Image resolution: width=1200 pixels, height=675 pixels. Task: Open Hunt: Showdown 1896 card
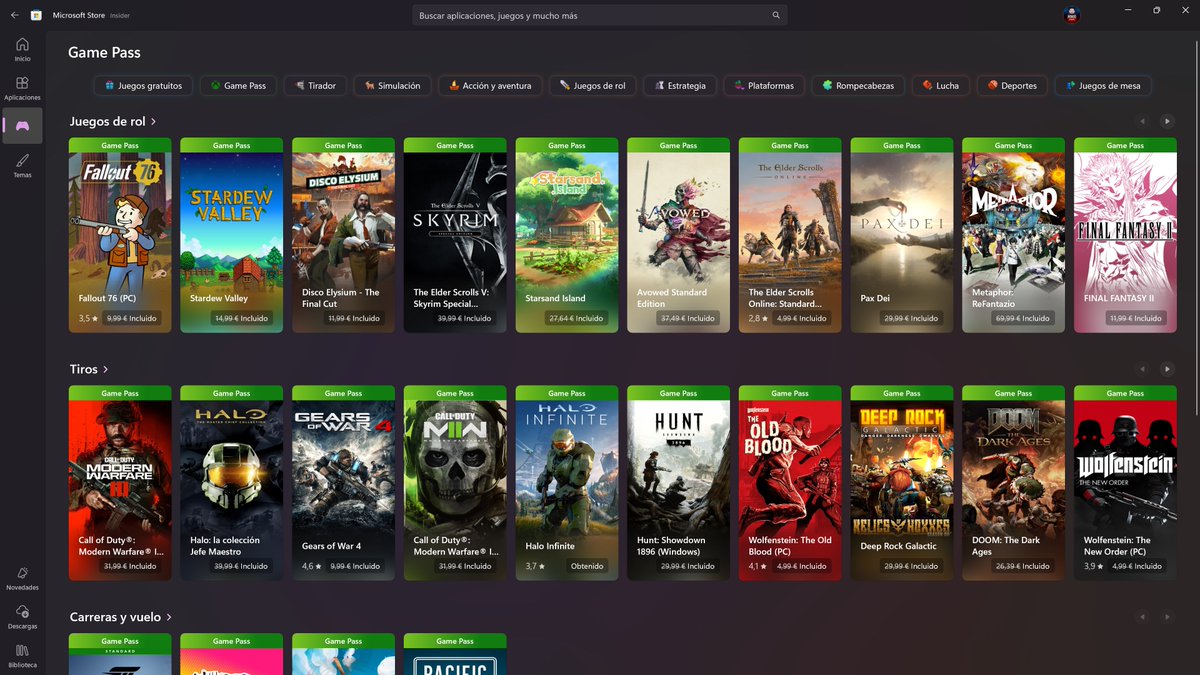point(678,484)
